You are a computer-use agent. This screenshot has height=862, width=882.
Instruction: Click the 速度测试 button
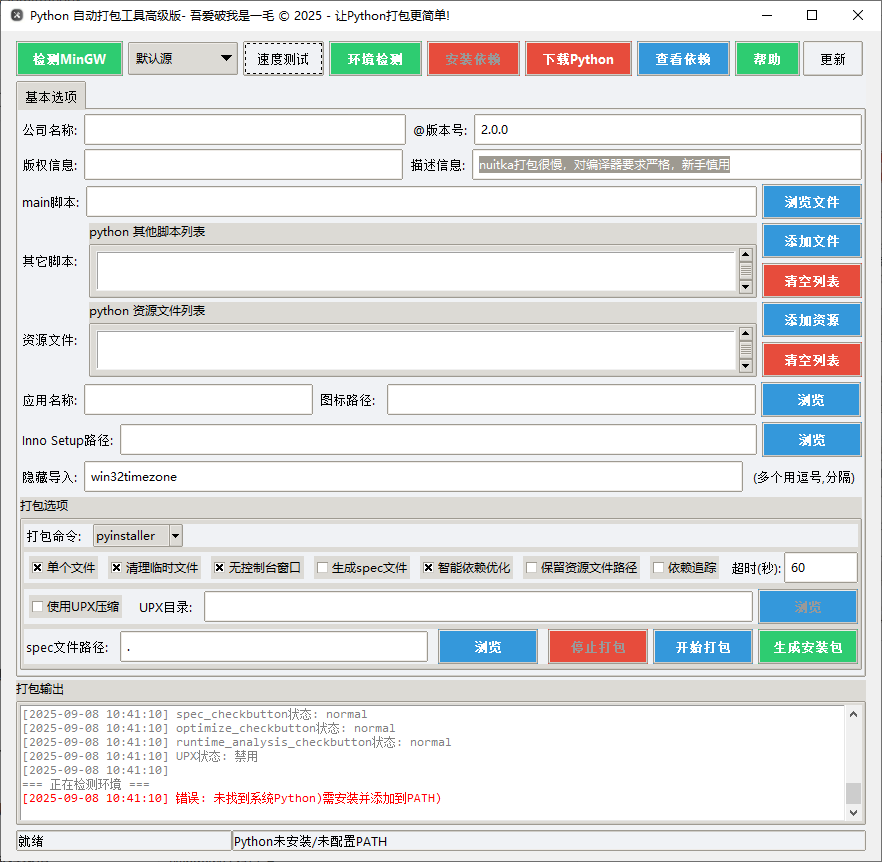click(x=284, y=59)
